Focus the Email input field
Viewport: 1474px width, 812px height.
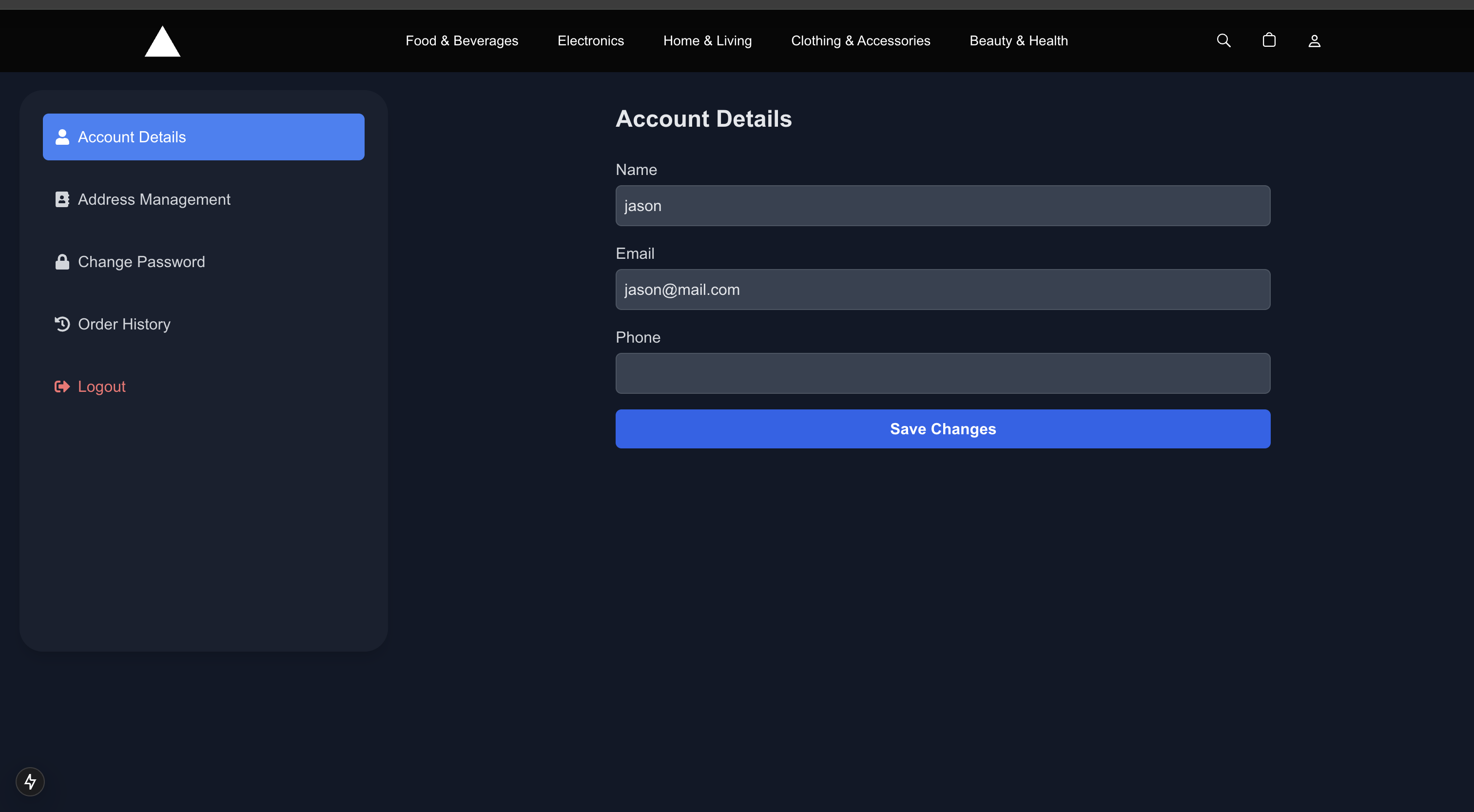(x=942, y=290)
